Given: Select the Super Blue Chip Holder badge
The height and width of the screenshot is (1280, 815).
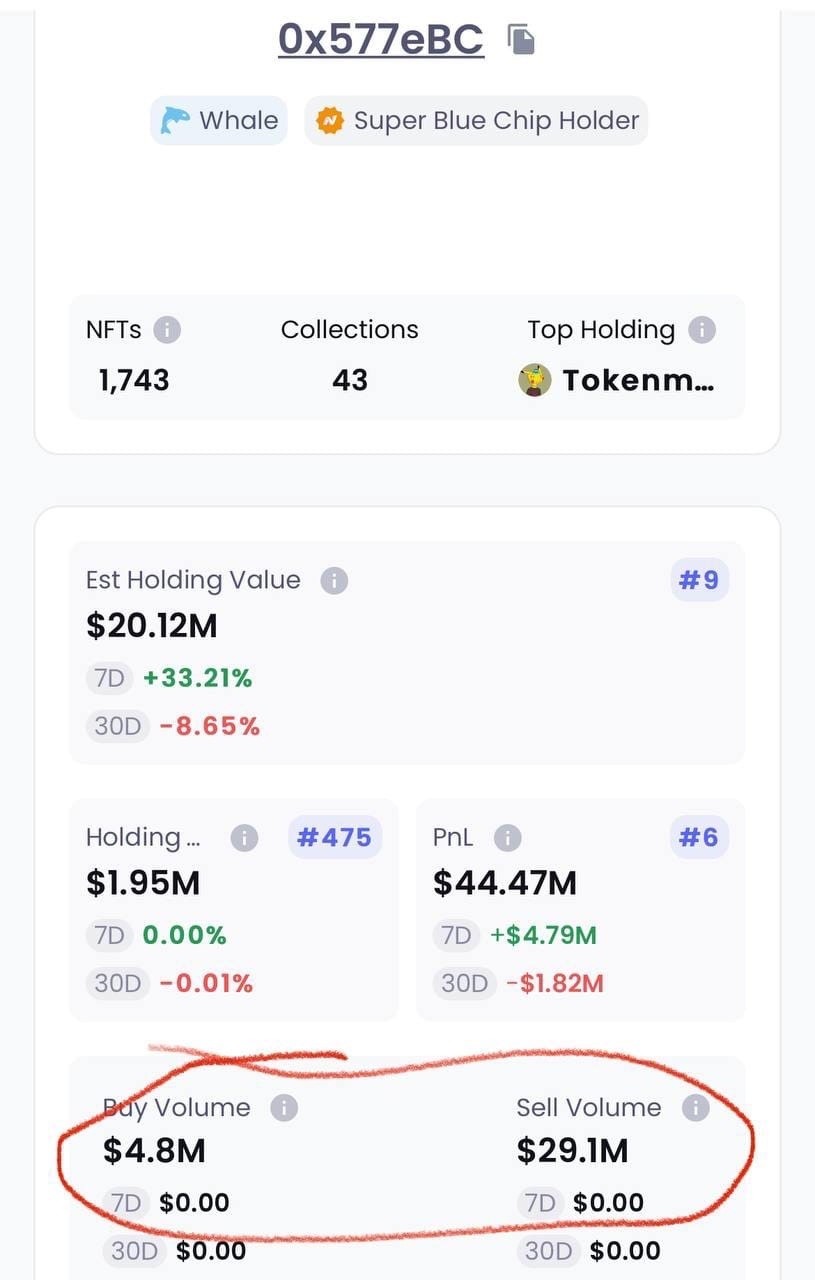Looking at the screenshot, I should (476, 121).
